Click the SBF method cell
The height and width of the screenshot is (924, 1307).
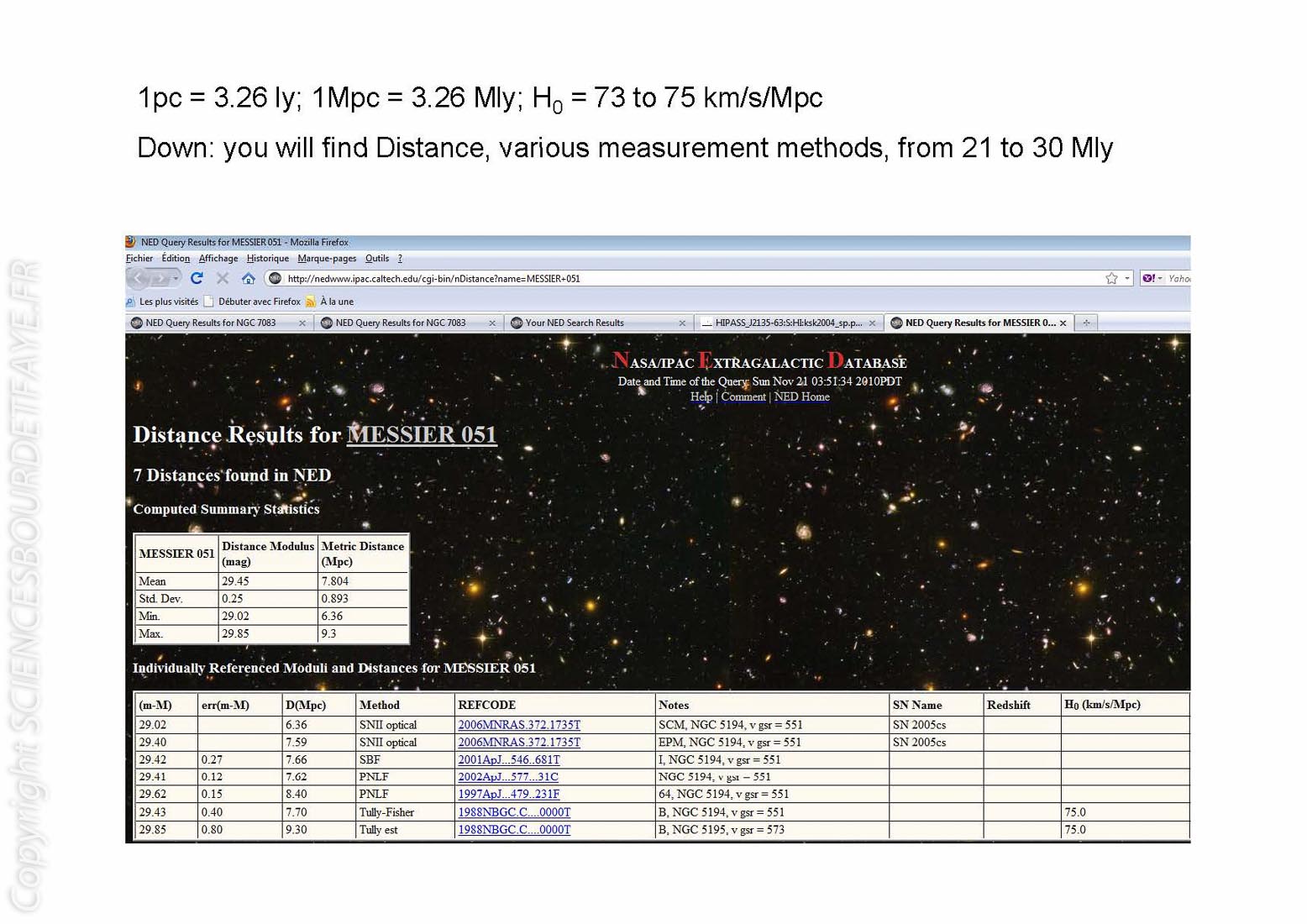404,759
